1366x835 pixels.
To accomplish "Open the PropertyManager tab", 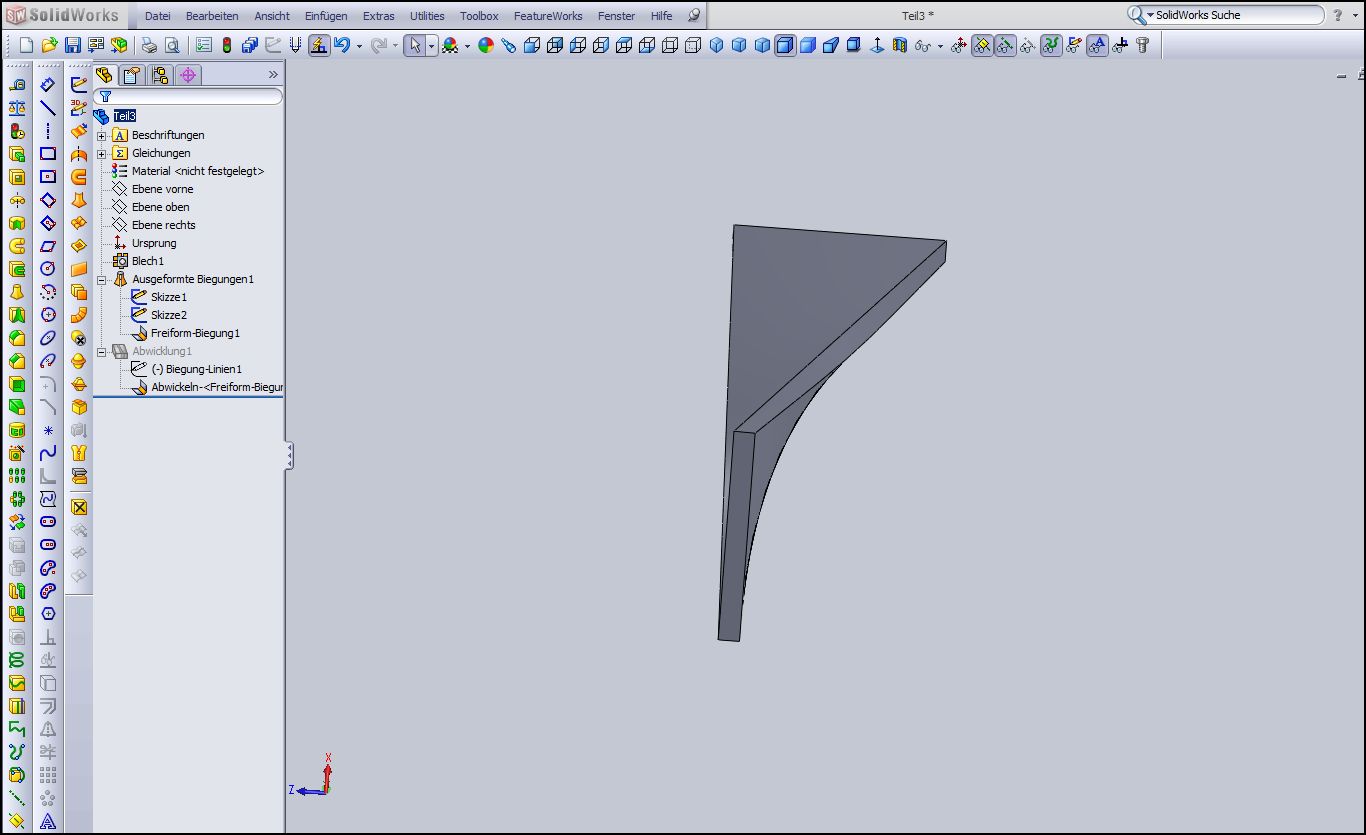I will click(x=132, y=75).
